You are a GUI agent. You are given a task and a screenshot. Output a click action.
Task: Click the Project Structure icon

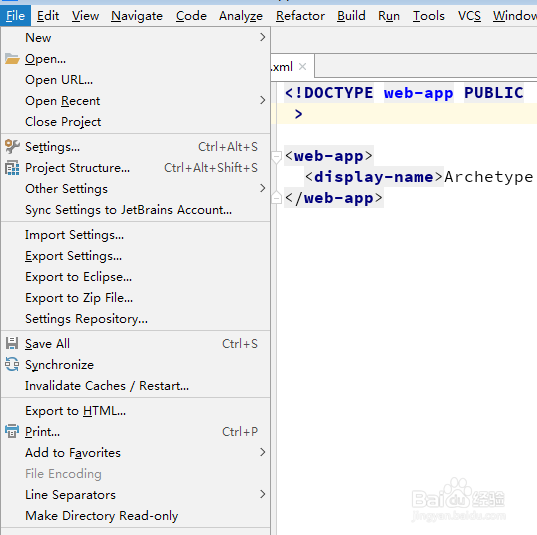coord(12,168)
